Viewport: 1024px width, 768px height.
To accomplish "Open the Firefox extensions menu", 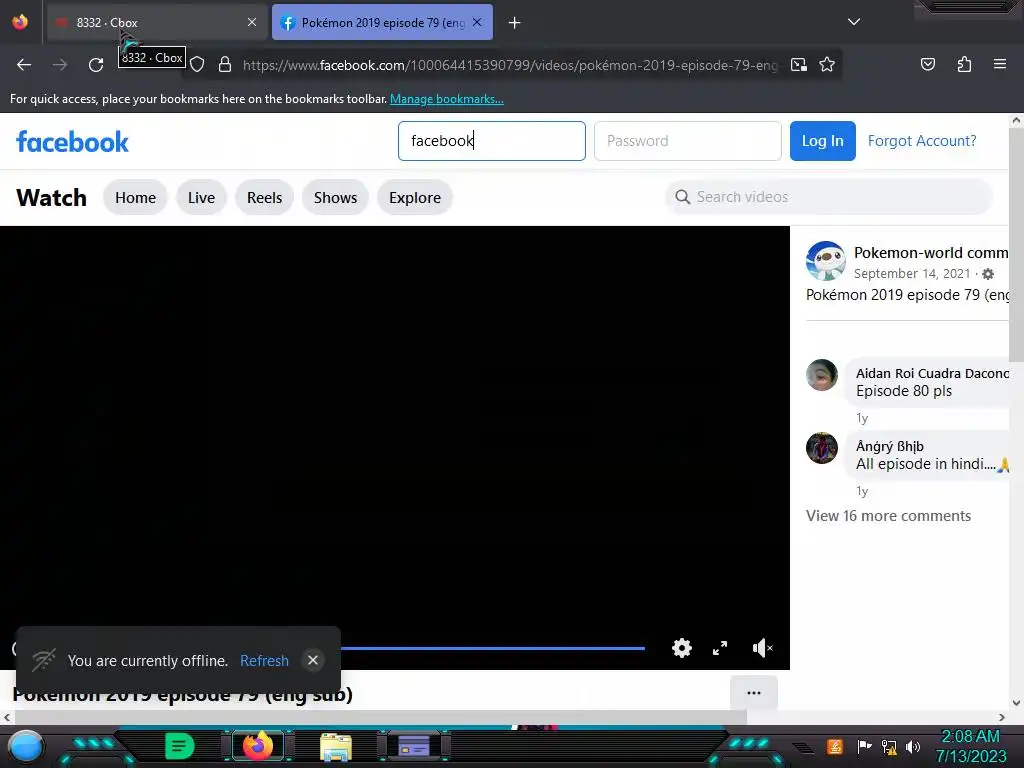I will (964, 65).
